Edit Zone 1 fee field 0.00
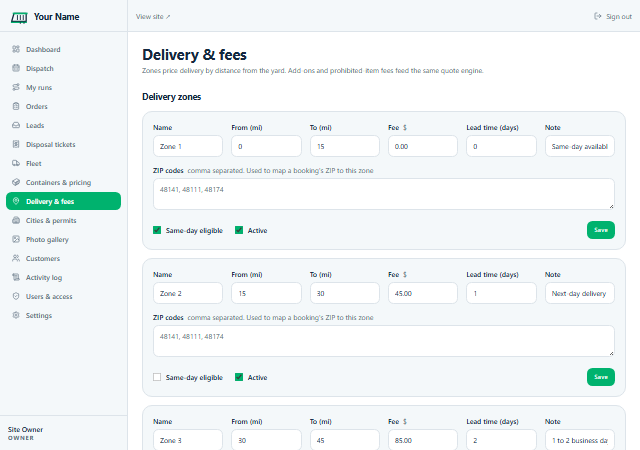The height and width of the screenshot is (450, 640). coord(423,146)
